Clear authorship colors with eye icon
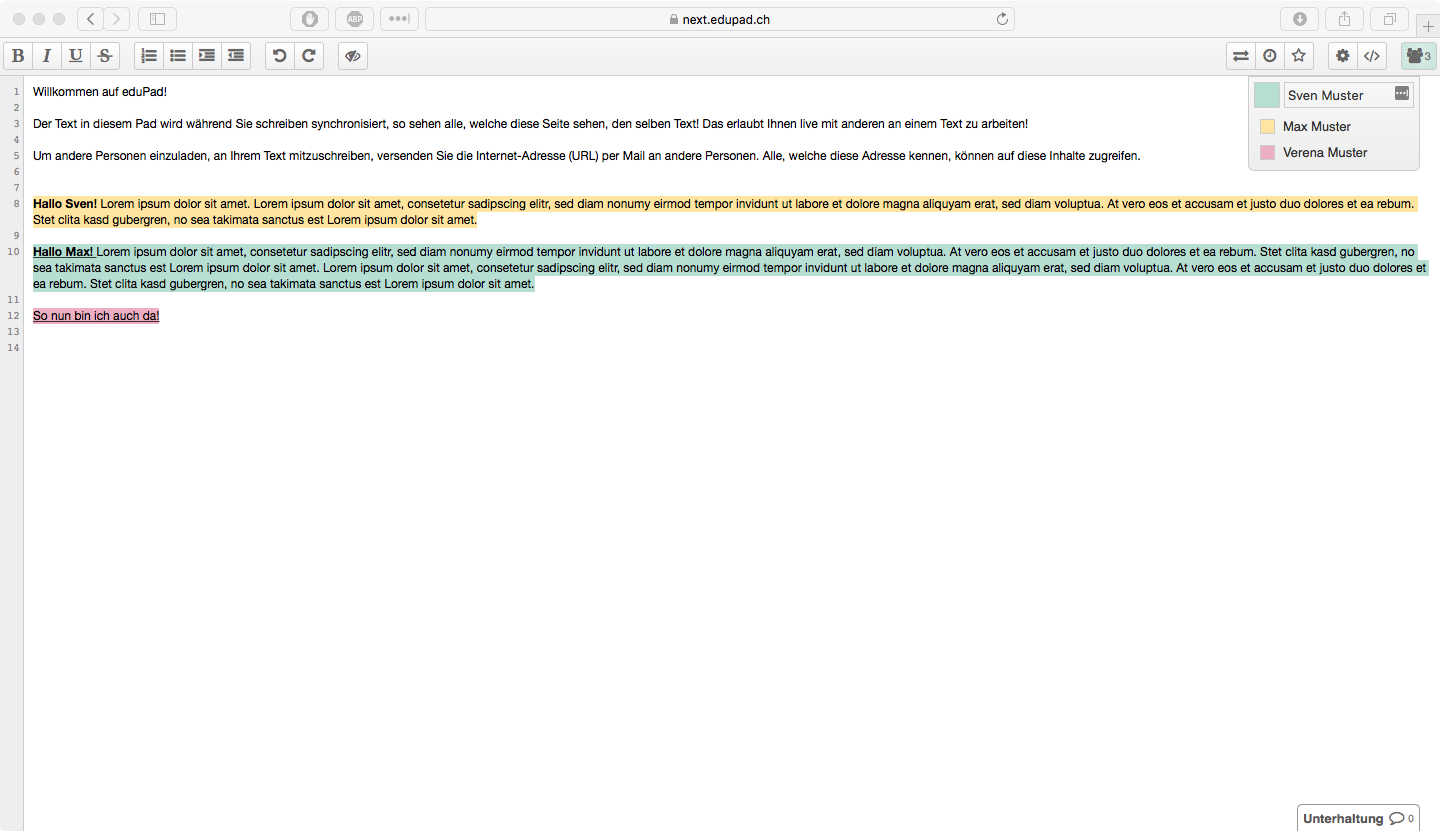 [353, 56]
